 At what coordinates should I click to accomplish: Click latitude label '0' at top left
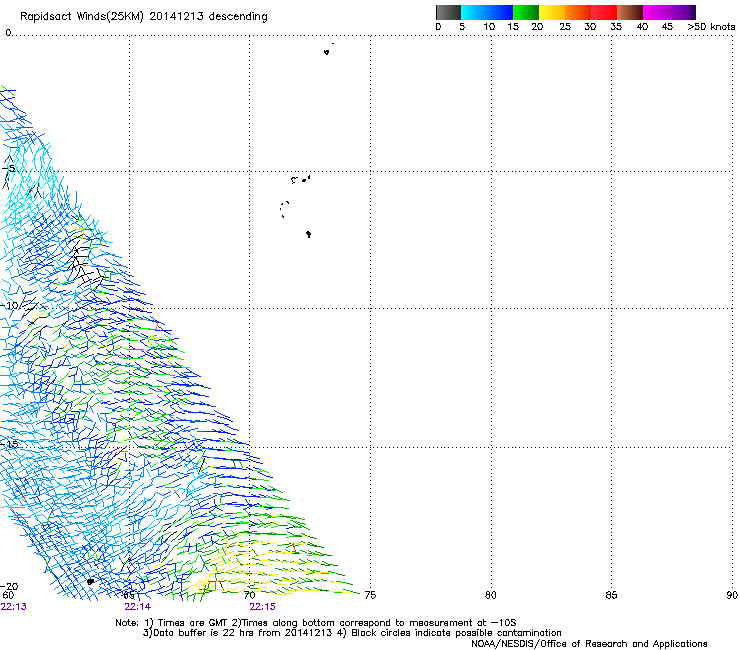8,33
